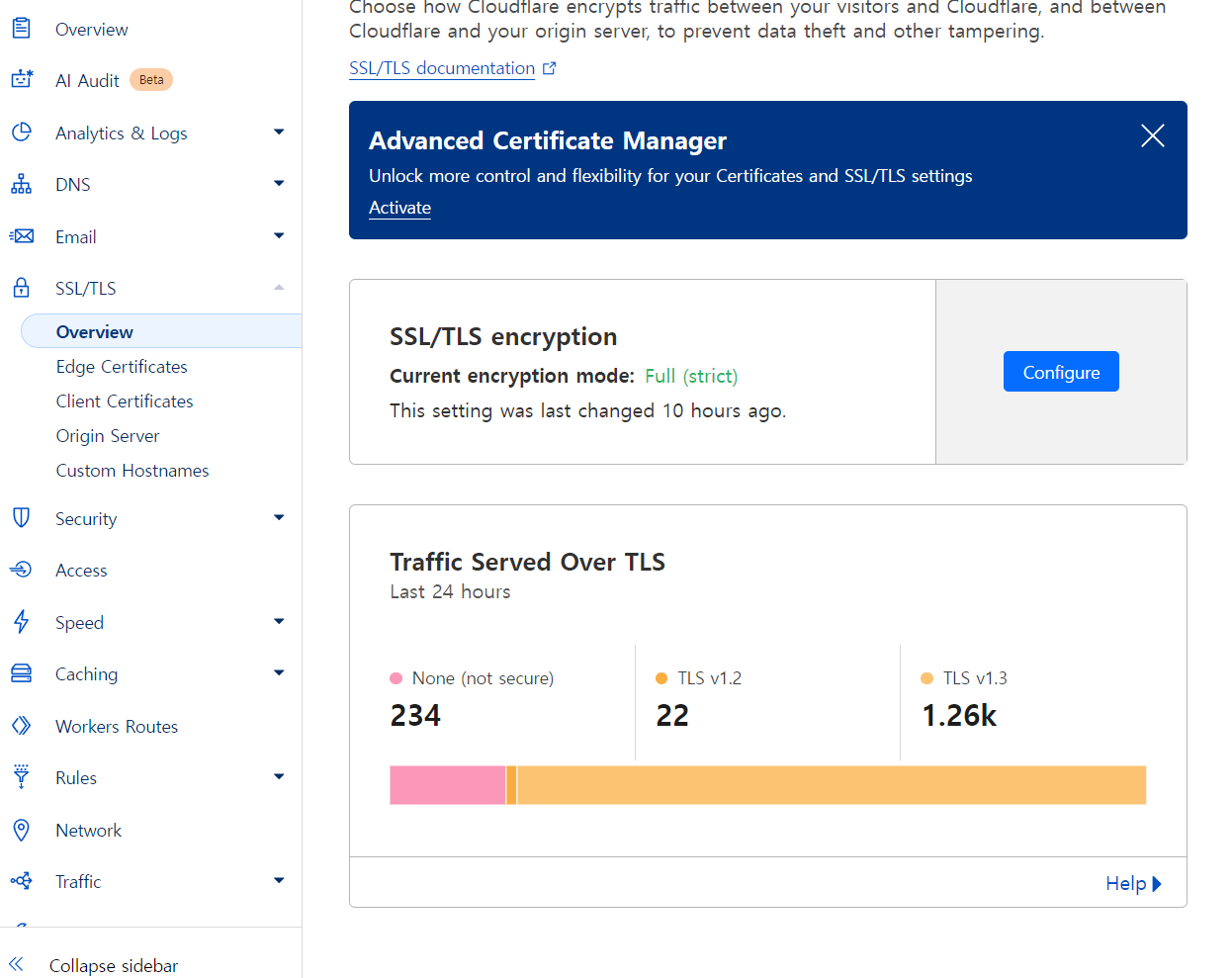Screen dimensions: 1232x978
Task: Expand the Analytics & Logs menu arrow
Action: tap(279, 132)
